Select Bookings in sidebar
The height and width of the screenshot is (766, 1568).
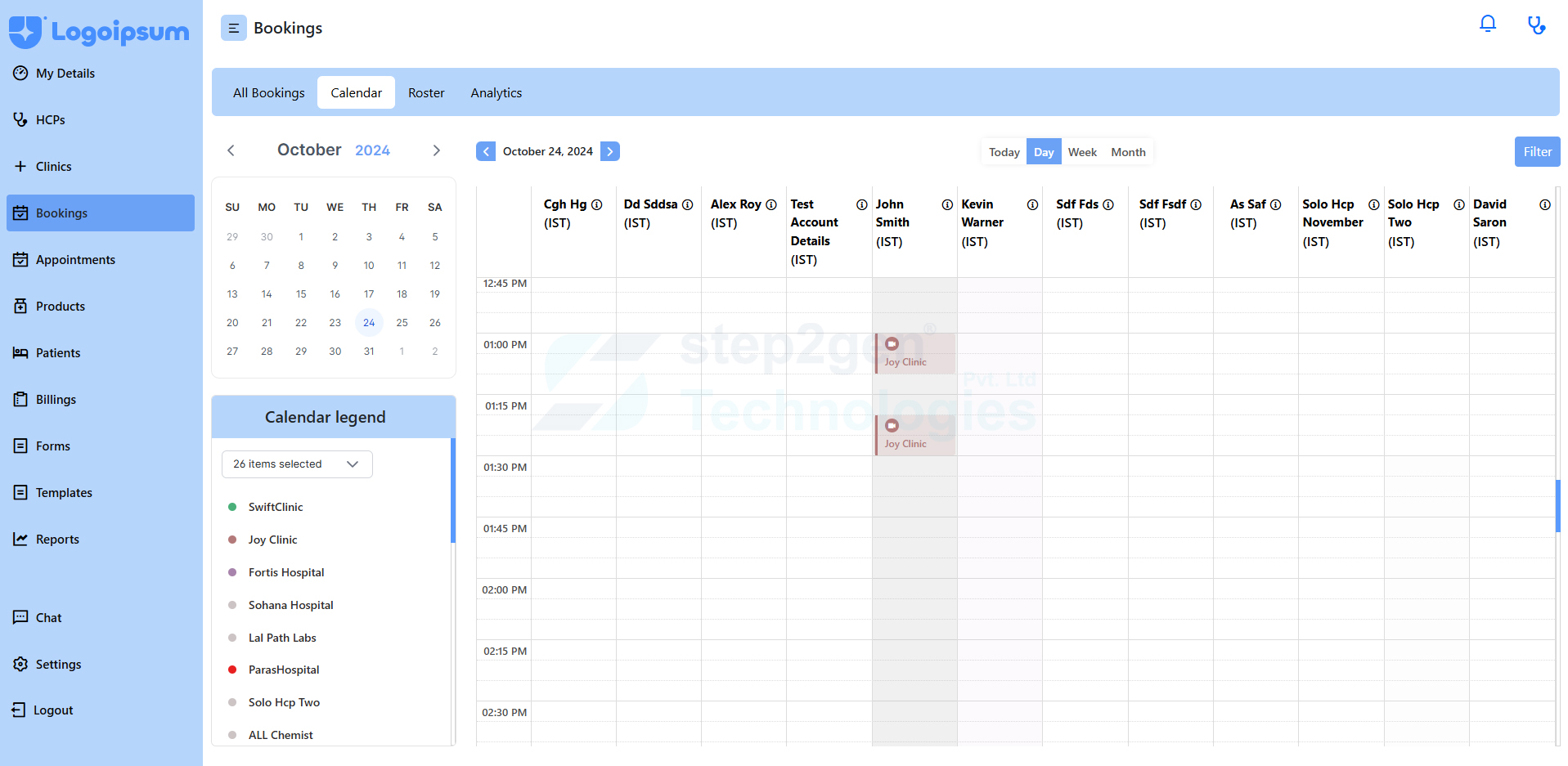click(101, 213)
